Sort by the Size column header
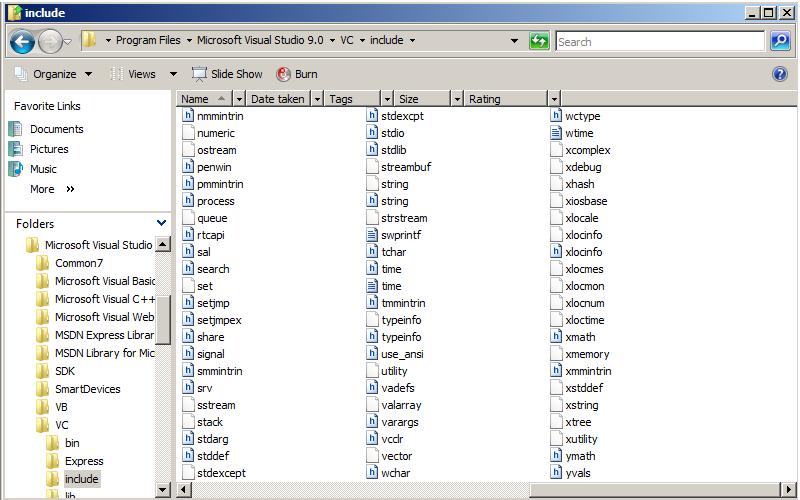The image size is (800, 500). (420, 99)
